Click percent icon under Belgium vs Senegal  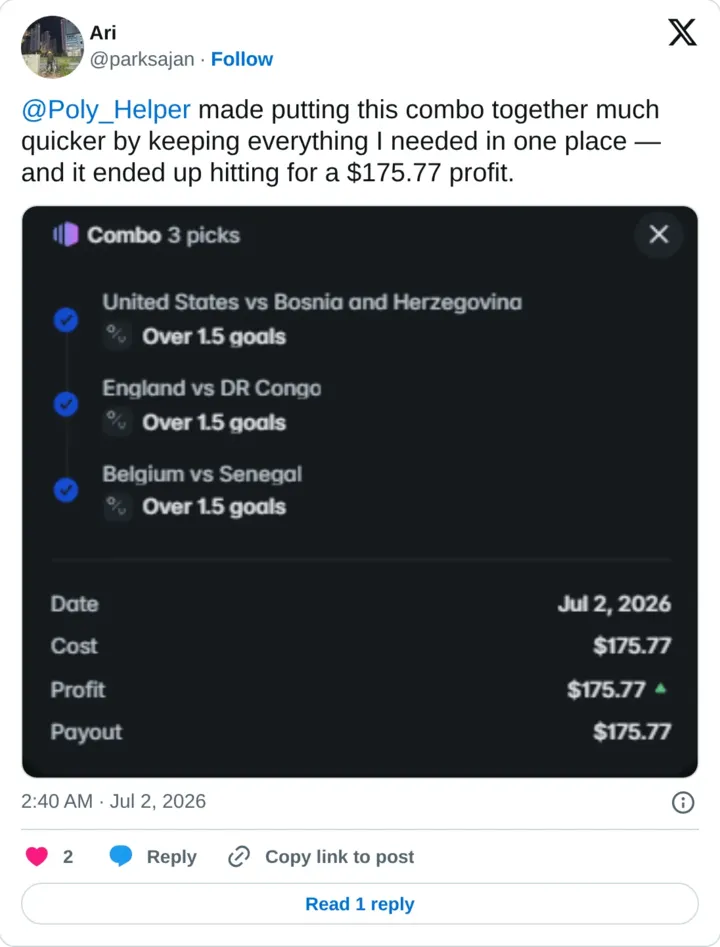coord(117,507)
